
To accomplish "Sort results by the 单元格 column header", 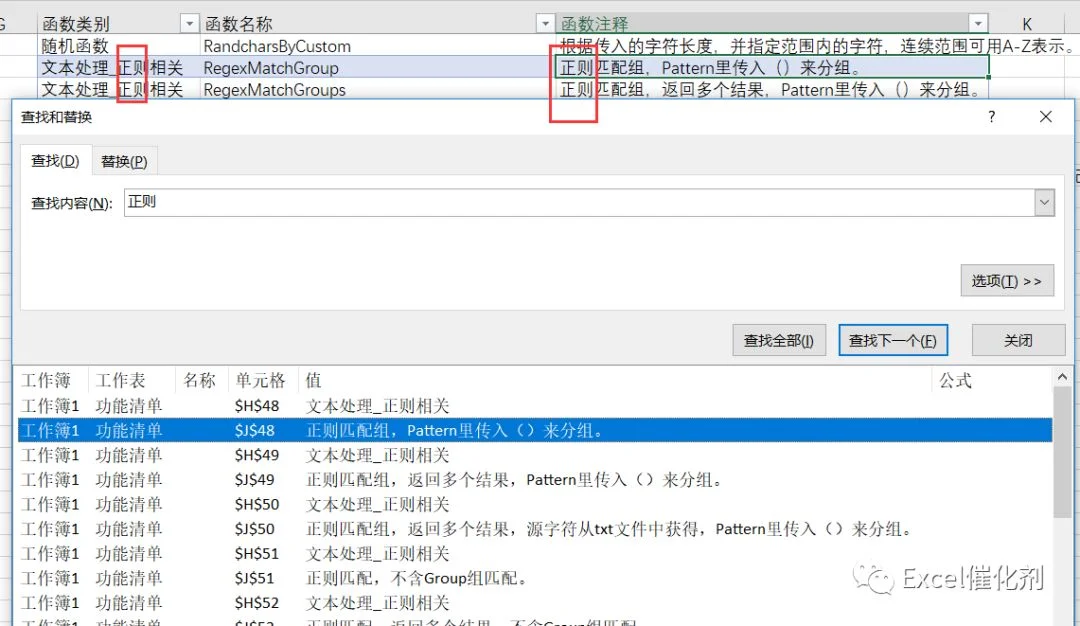I will [264, 380].
